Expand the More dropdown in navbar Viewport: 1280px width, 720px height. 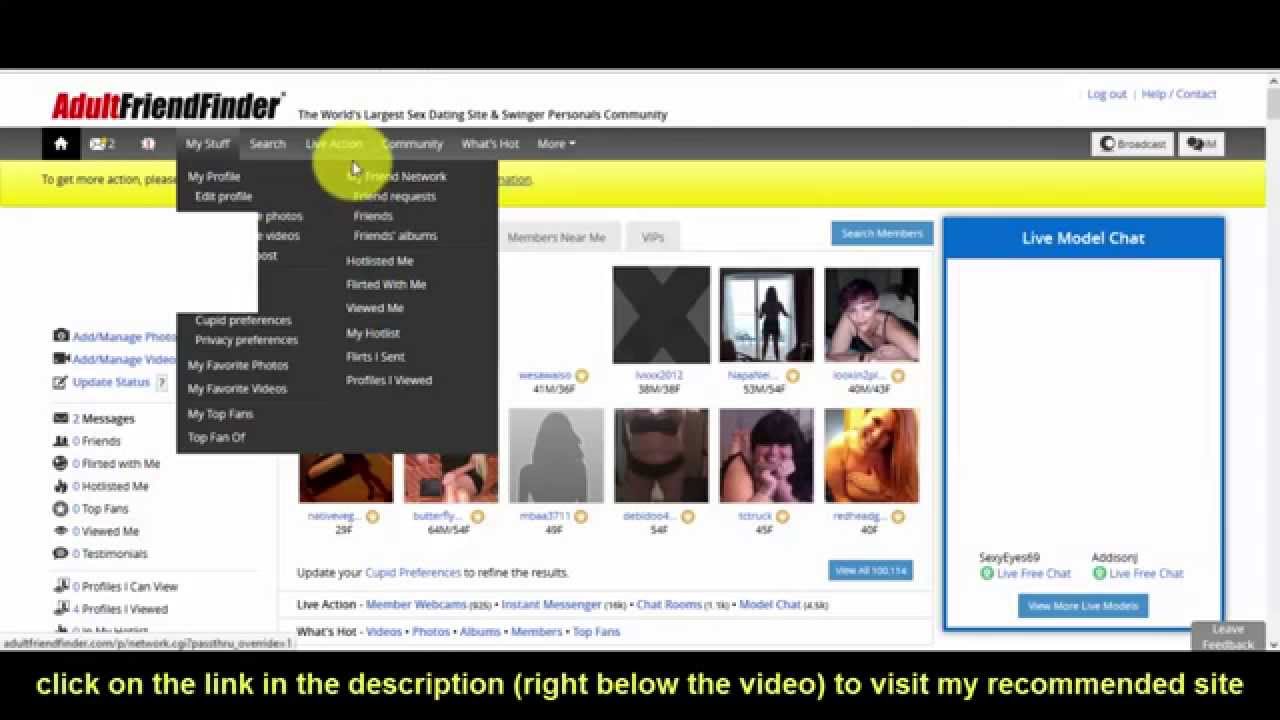556,144
